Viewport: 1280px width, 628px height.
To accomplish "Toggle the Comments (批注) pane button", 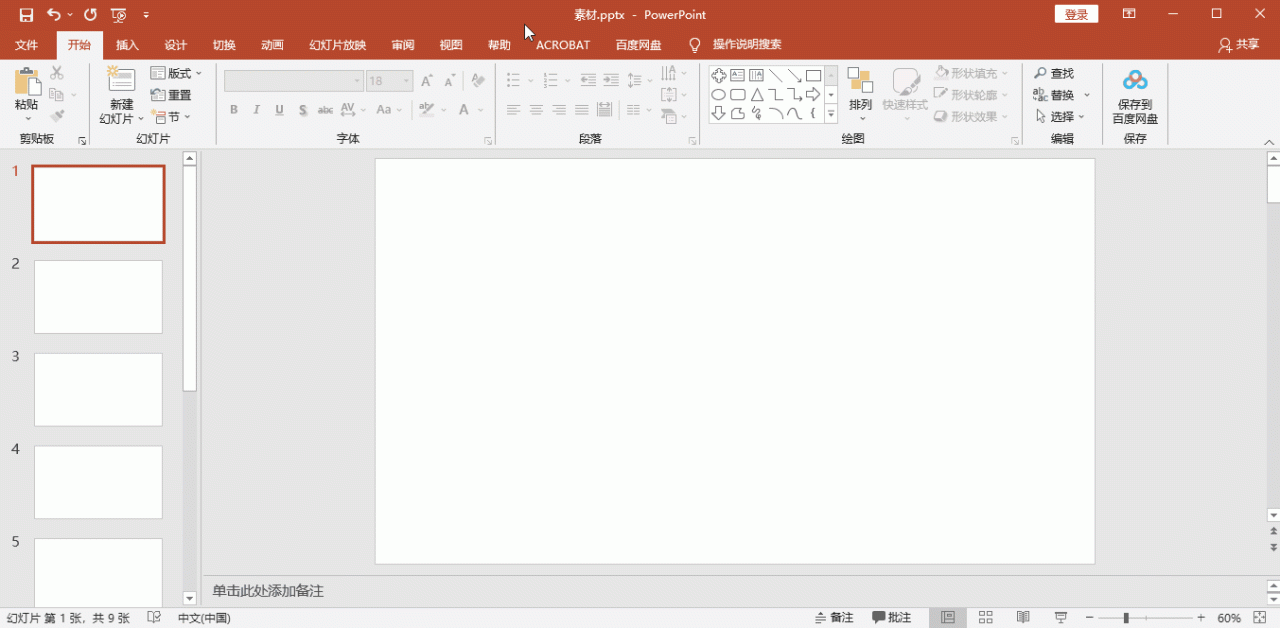I will (892, 618).
